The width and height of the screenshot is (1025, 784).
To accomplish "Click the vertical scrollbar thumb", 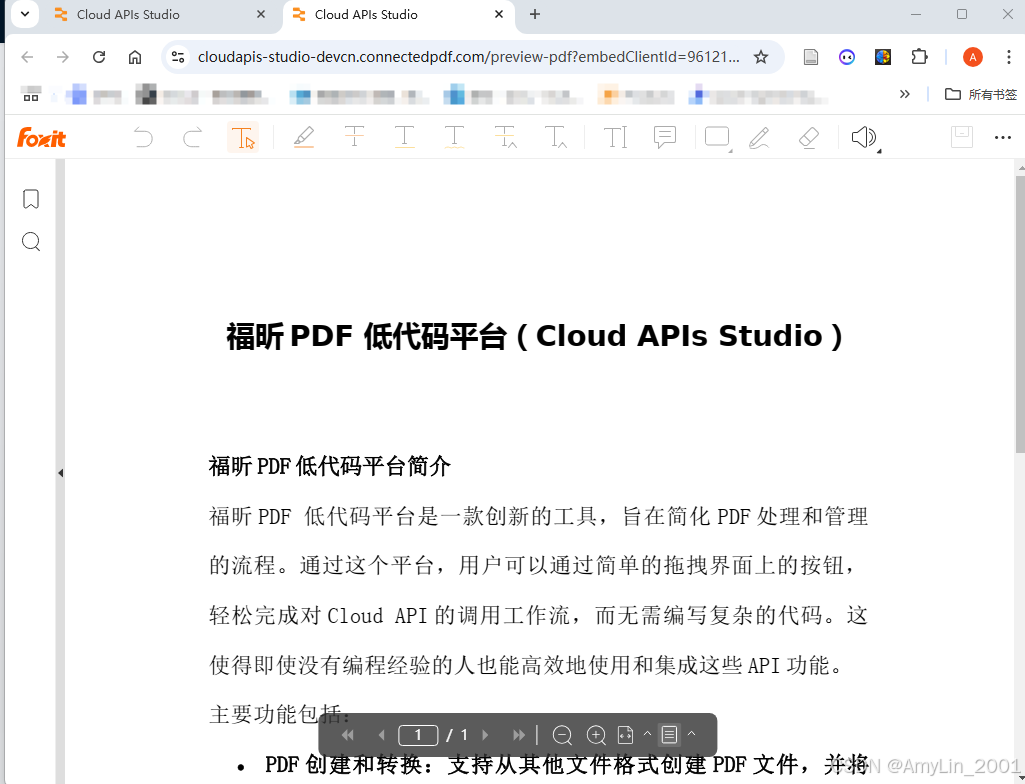I will click(x=1020, y=313).
